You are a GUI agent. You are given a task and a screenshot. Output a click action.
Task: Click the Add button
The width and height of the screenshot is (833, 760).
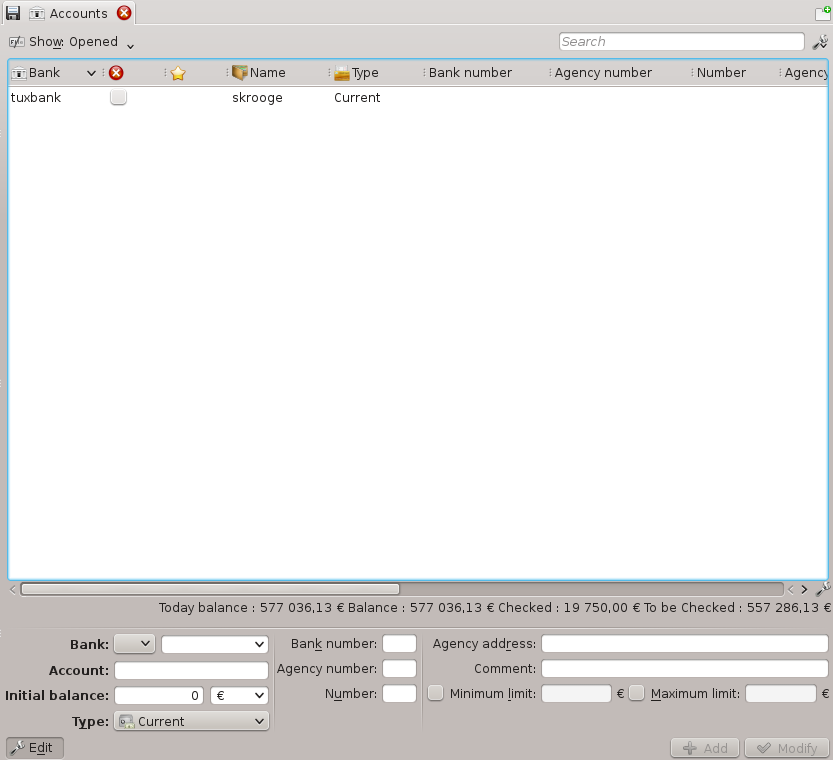(x=705, y=748)
